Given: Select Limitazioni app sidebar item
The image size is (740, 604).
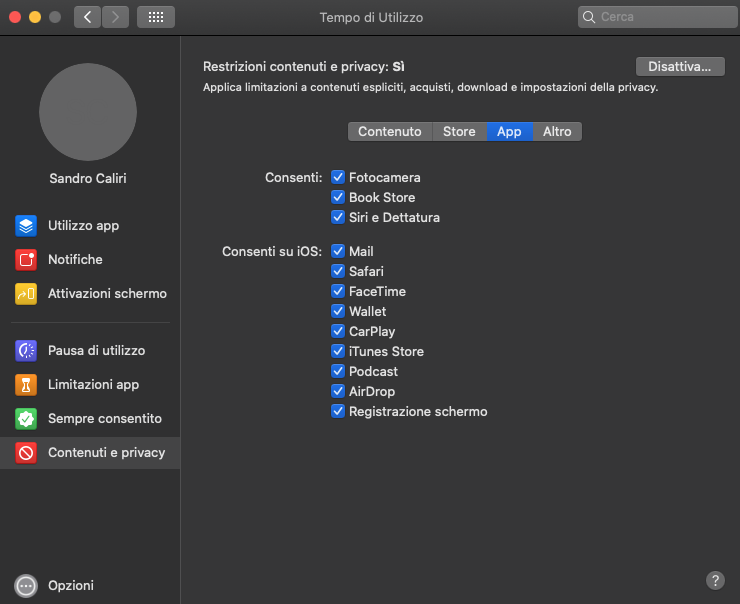Looking at the screenshot, I should point(90,385).
